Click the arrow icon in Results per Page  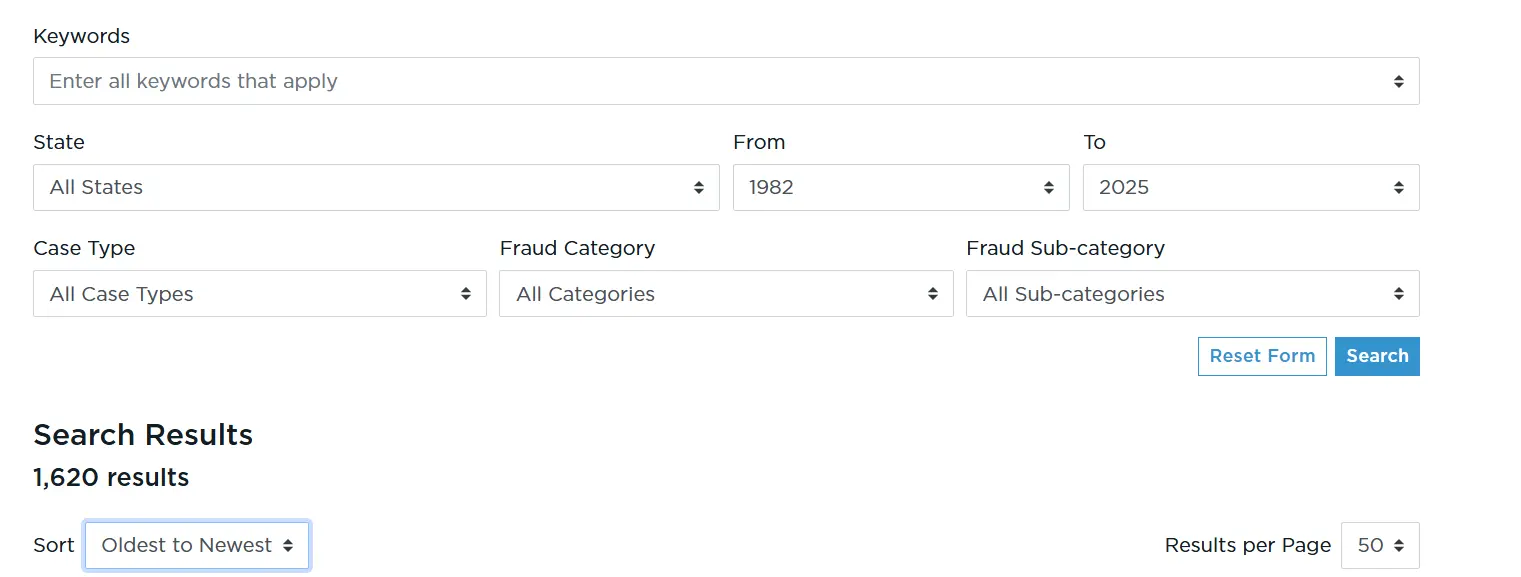(1398, 546)
